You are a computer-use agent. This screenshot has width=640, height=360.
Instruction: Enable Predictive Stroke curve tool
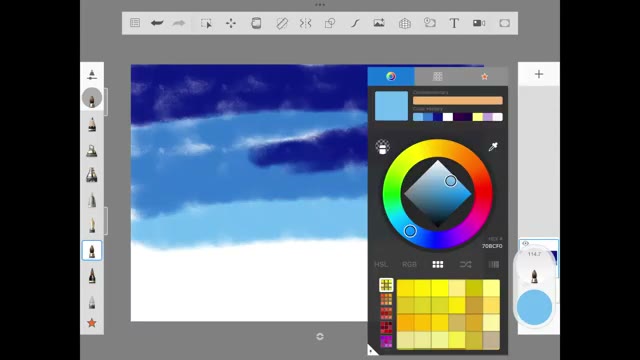(355, 23)
